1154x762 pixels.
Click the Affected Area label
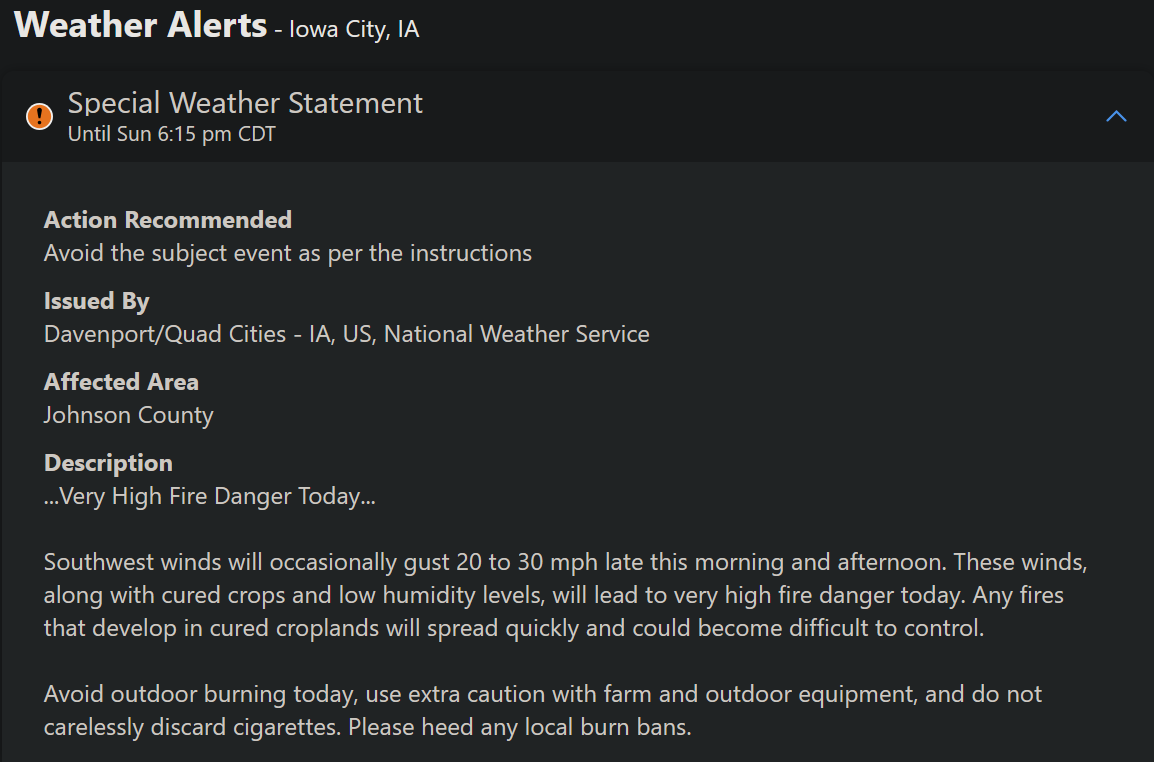(121, 382)
